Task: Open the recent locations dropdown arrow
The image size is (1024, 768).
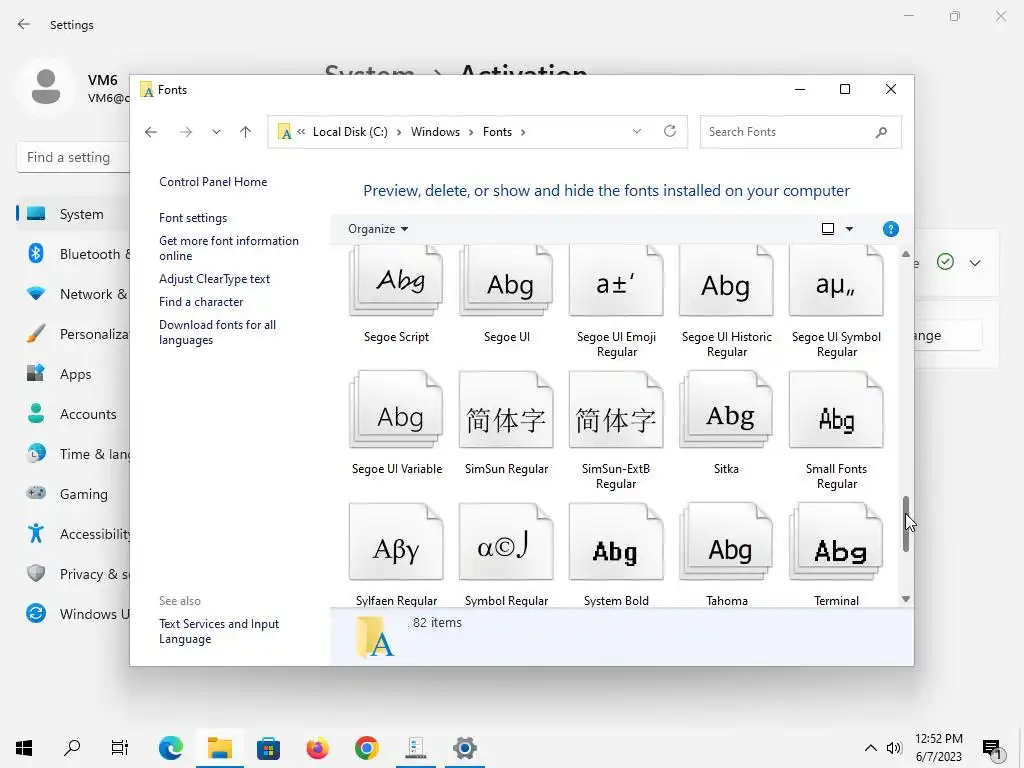Action: click(216, 132)
